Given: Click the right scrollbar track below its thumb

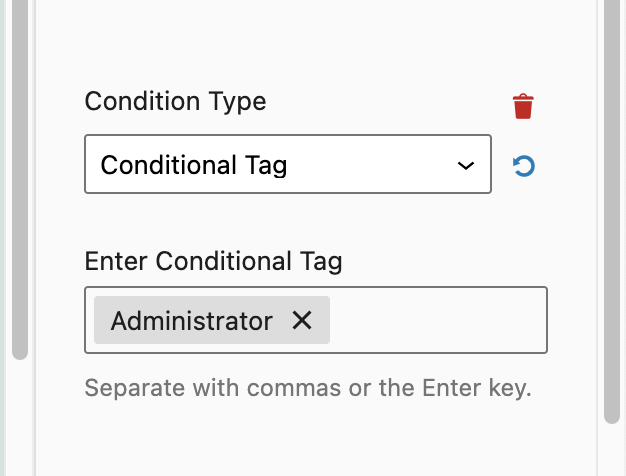Looking at the screenshot, I should (x=613, y=450).
